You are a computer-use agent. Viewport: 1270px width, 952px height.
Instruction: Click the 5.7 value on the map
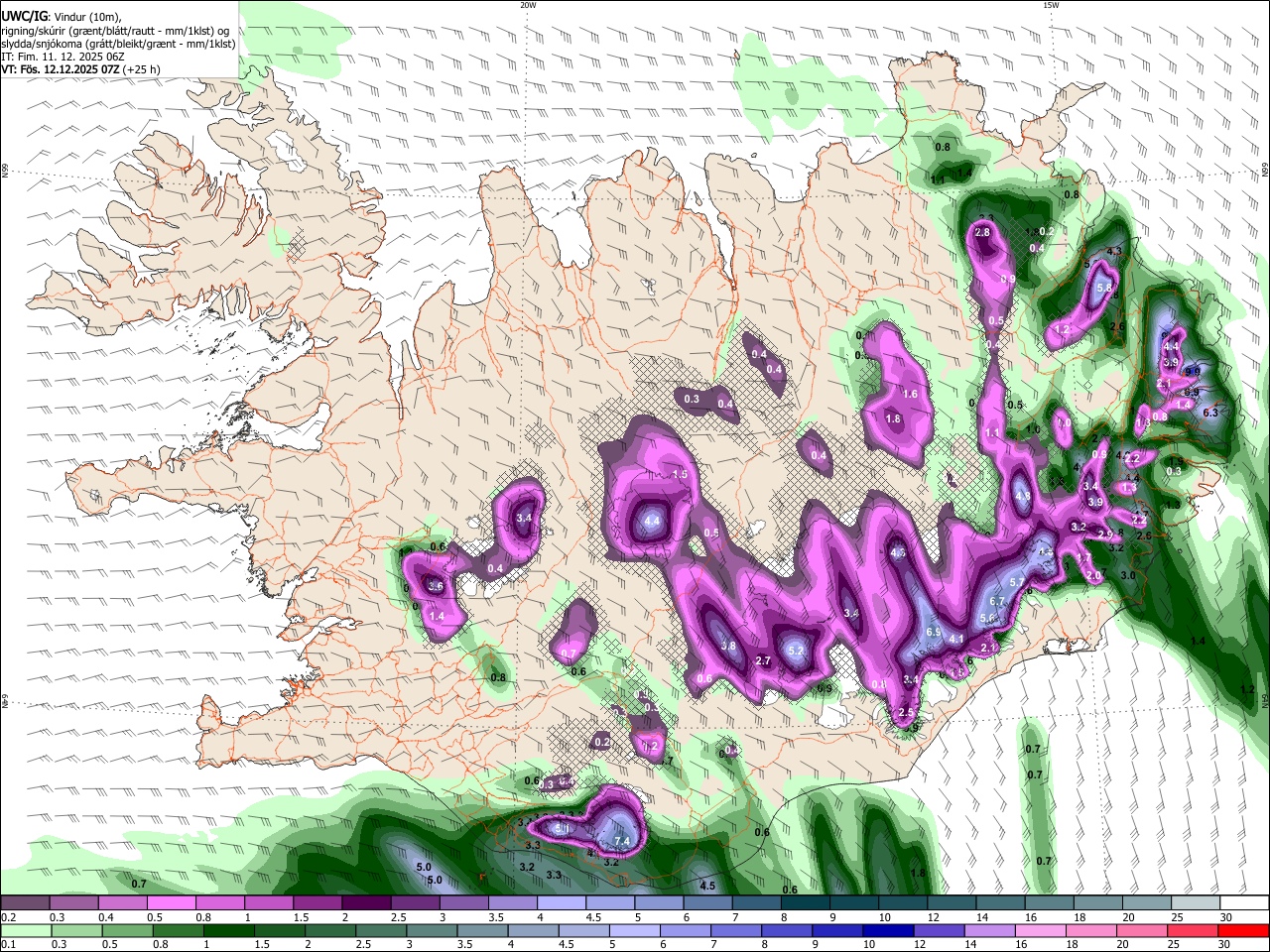[1016, 582]
